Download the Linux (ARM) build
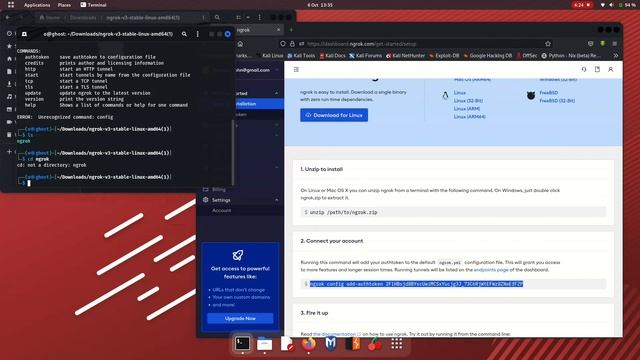 pos(467,109)
